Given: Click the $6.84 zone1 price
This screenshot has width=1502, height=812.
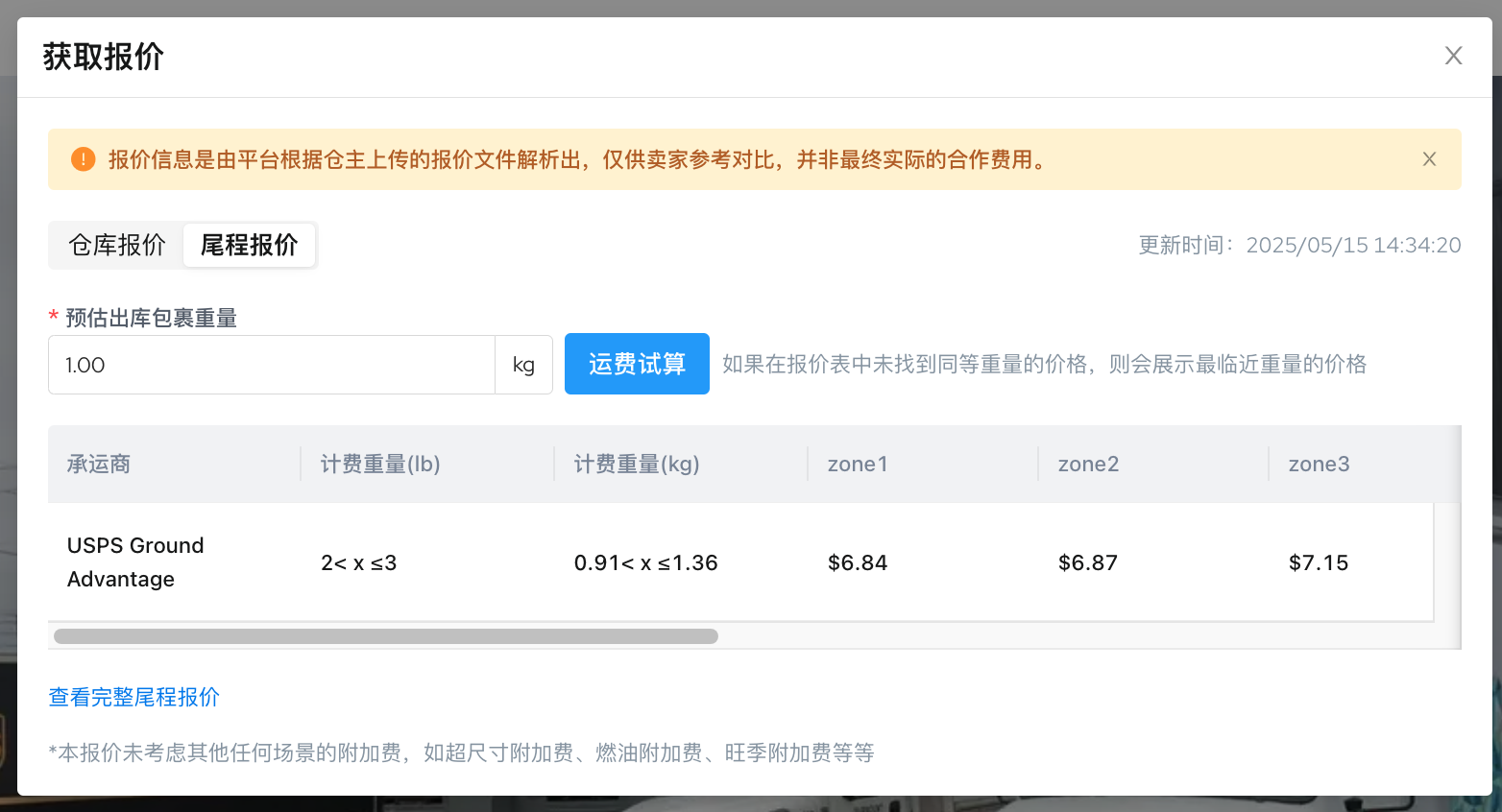Looking at the screenshot, I should point(858,562).
